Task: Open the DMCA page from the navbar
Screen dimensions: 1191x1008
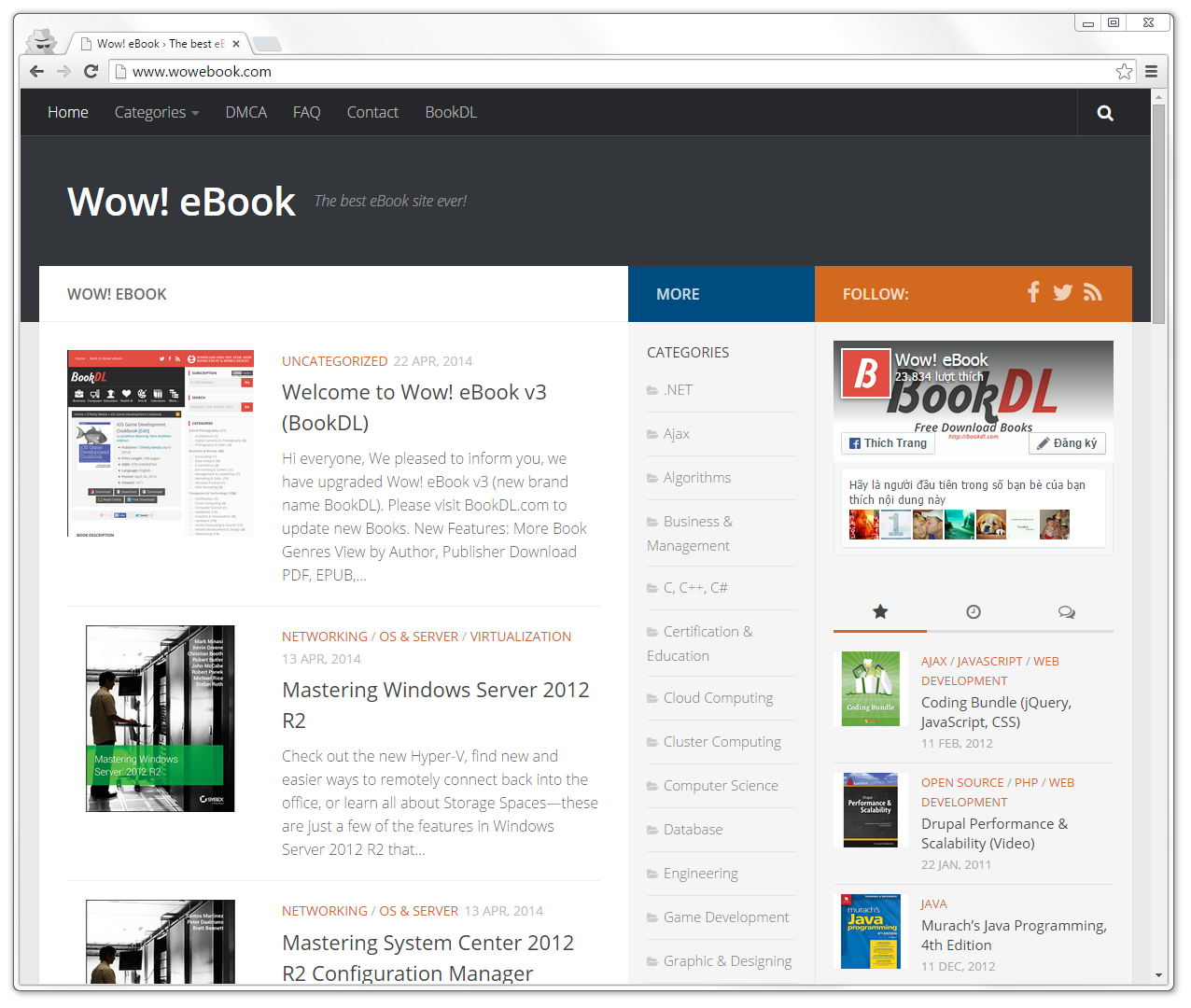Action: point(245,112)
